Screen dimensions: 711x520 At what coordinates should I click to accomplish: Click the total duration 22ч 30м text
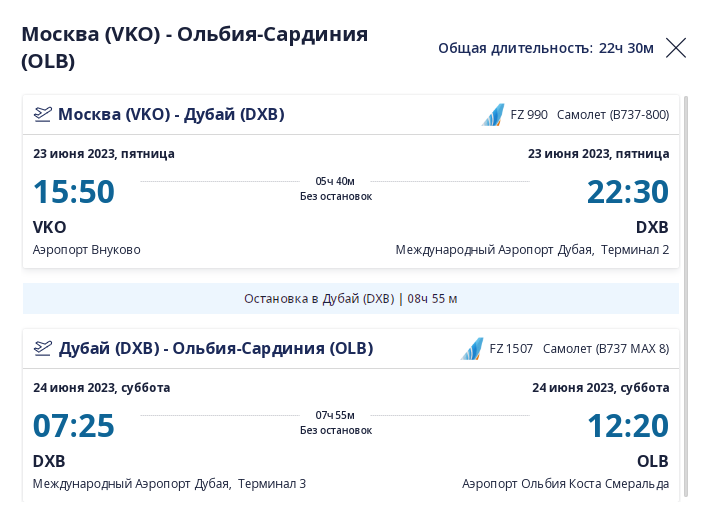pos(546,48)
